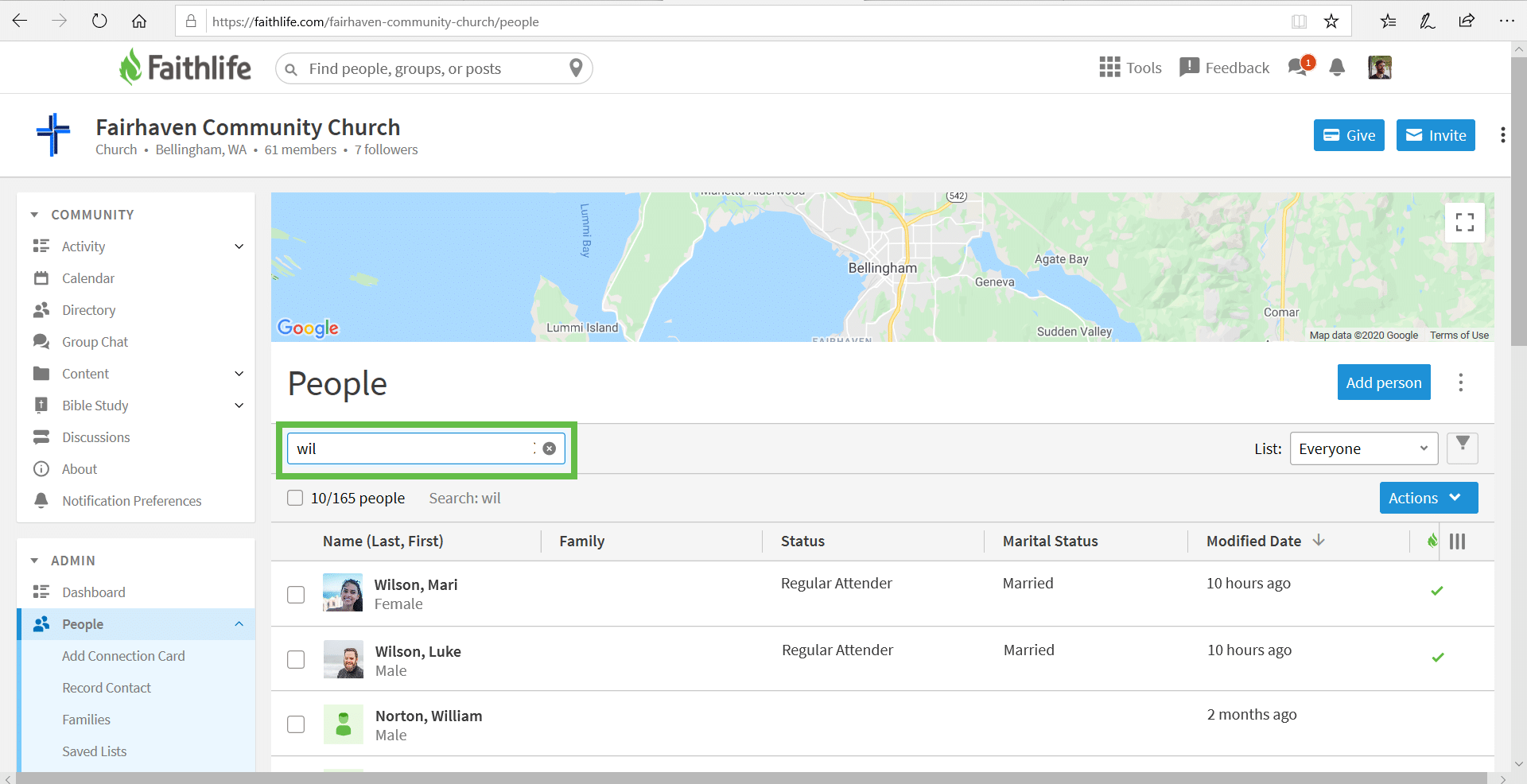The width and height of the screenshot is (1527, 784).
Task: Expand the Bible Study submenu
Action: (x=239, y=406)
